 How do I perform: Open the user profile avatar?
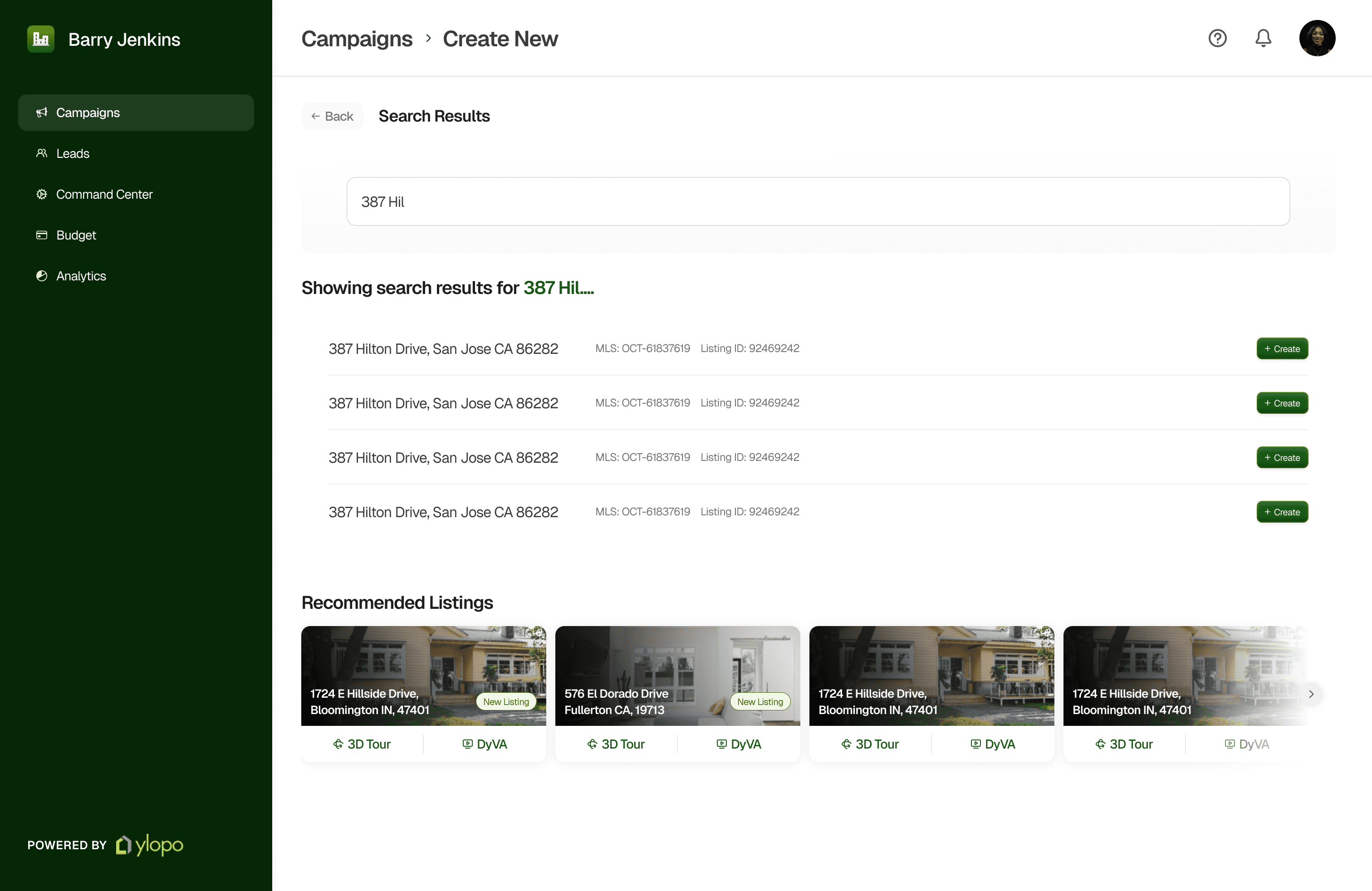(x=1317, y=38)
